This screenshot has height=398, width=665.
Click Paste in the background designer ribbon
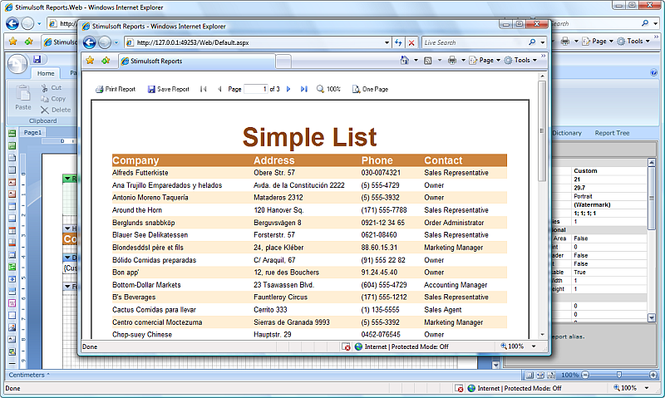click(23, 98)
